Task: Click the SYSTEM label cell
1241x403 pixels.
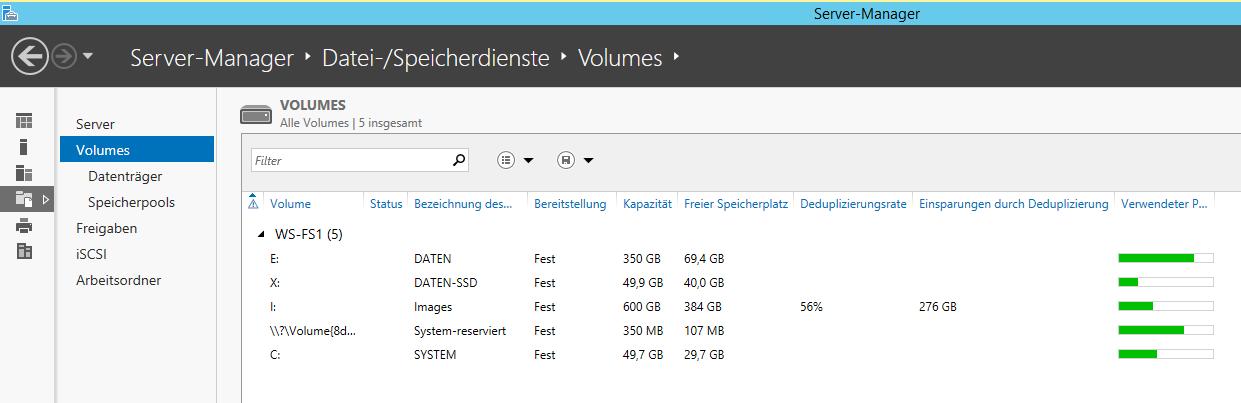Action: click(435, 355)
